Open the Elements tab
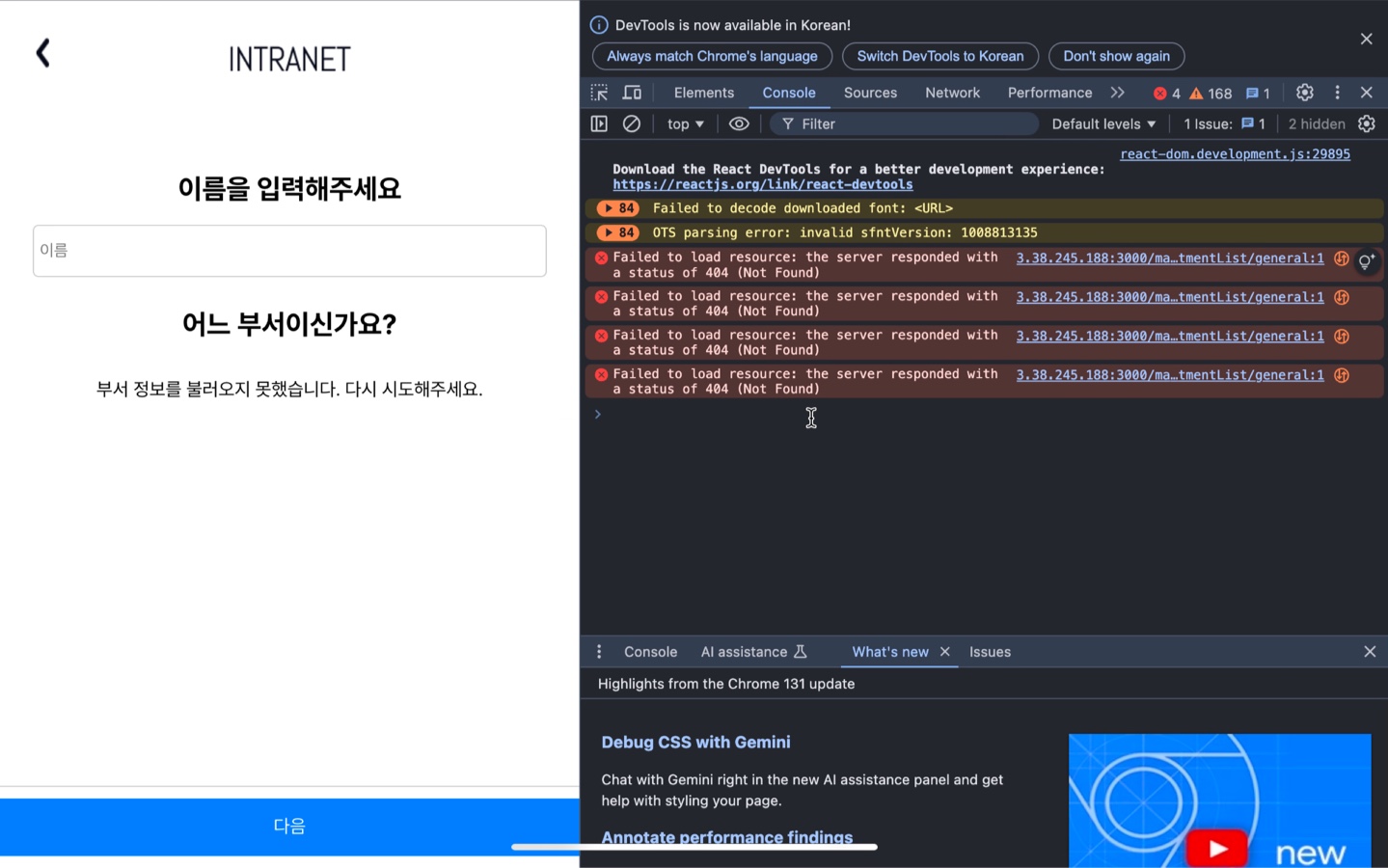 [x=704, y=93]
